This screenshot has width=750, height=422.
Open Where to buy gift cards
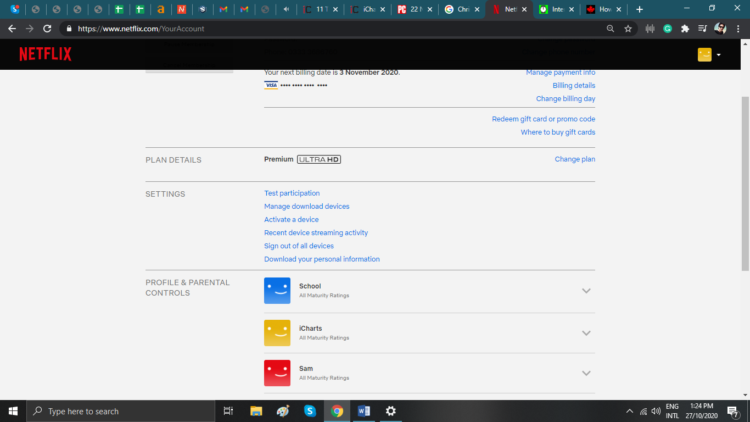(558, 132)
